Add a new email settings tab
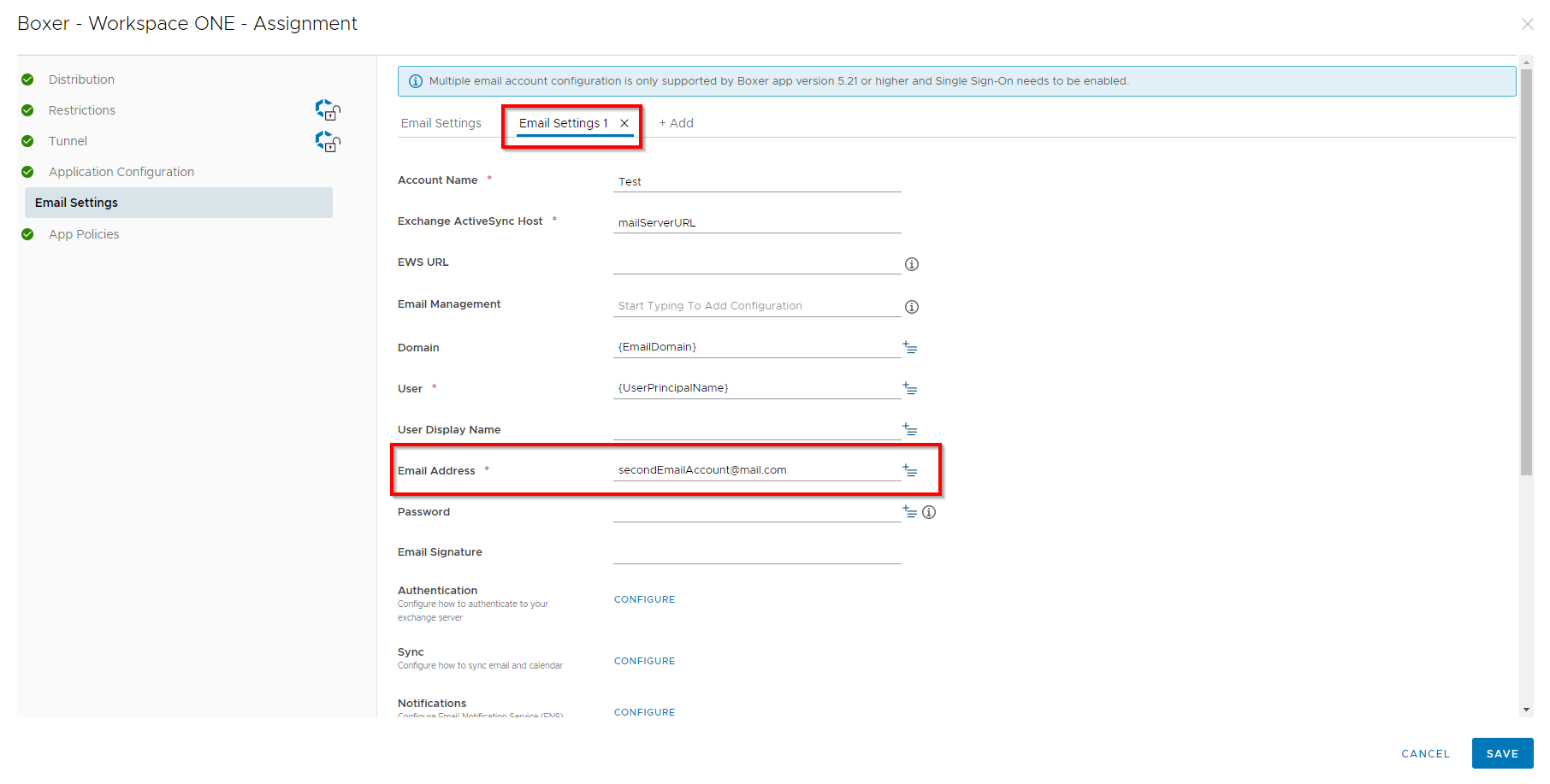The image size is (1550, 784). click(676, 123)
